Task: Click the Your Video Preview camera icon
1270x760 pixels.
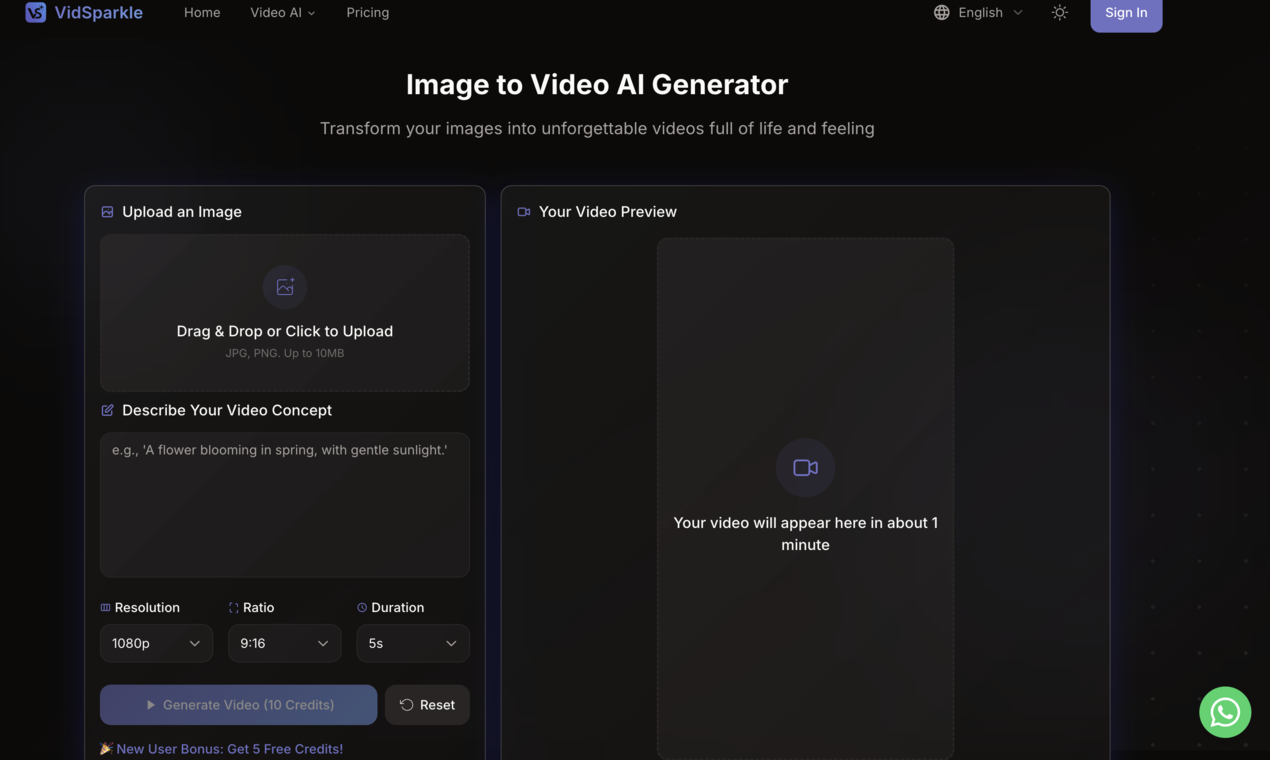Action: tap(524, 212)
